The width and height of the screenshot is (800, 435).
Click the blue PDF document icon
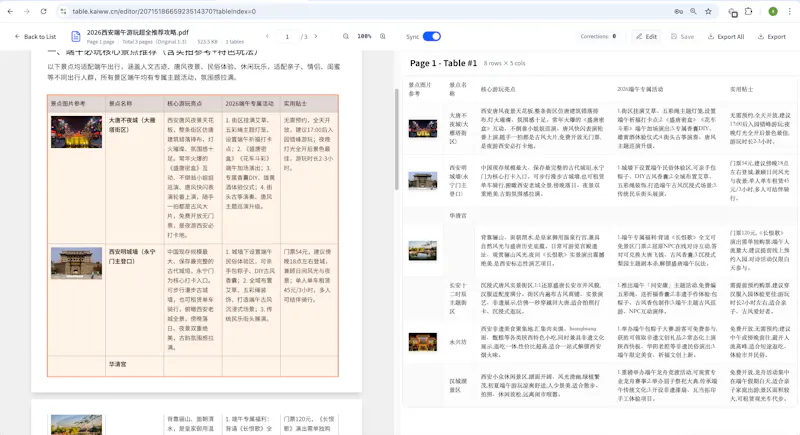coord(76,36)
